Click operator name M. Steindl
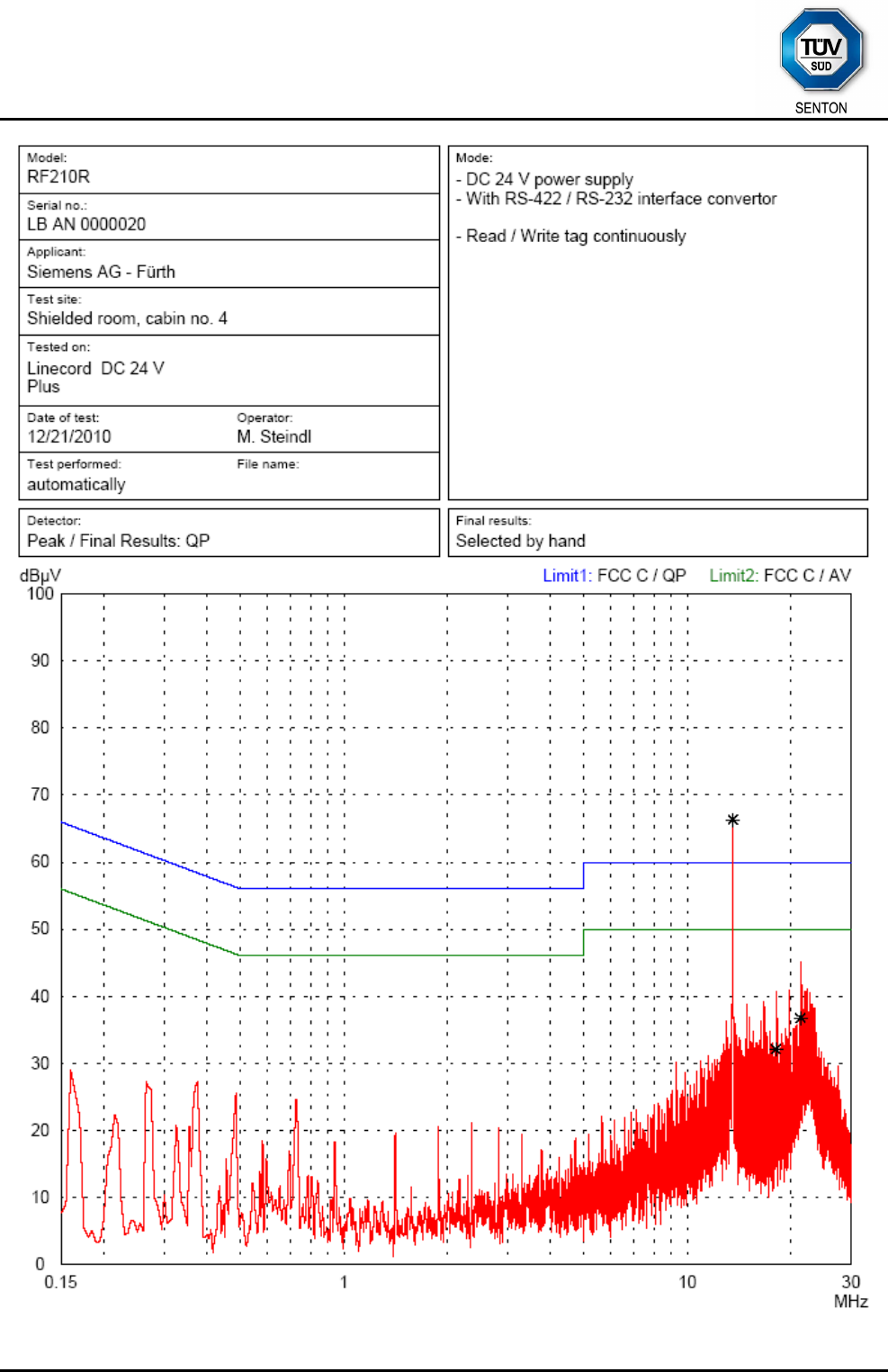888x1372 pixels. [274, 436]
